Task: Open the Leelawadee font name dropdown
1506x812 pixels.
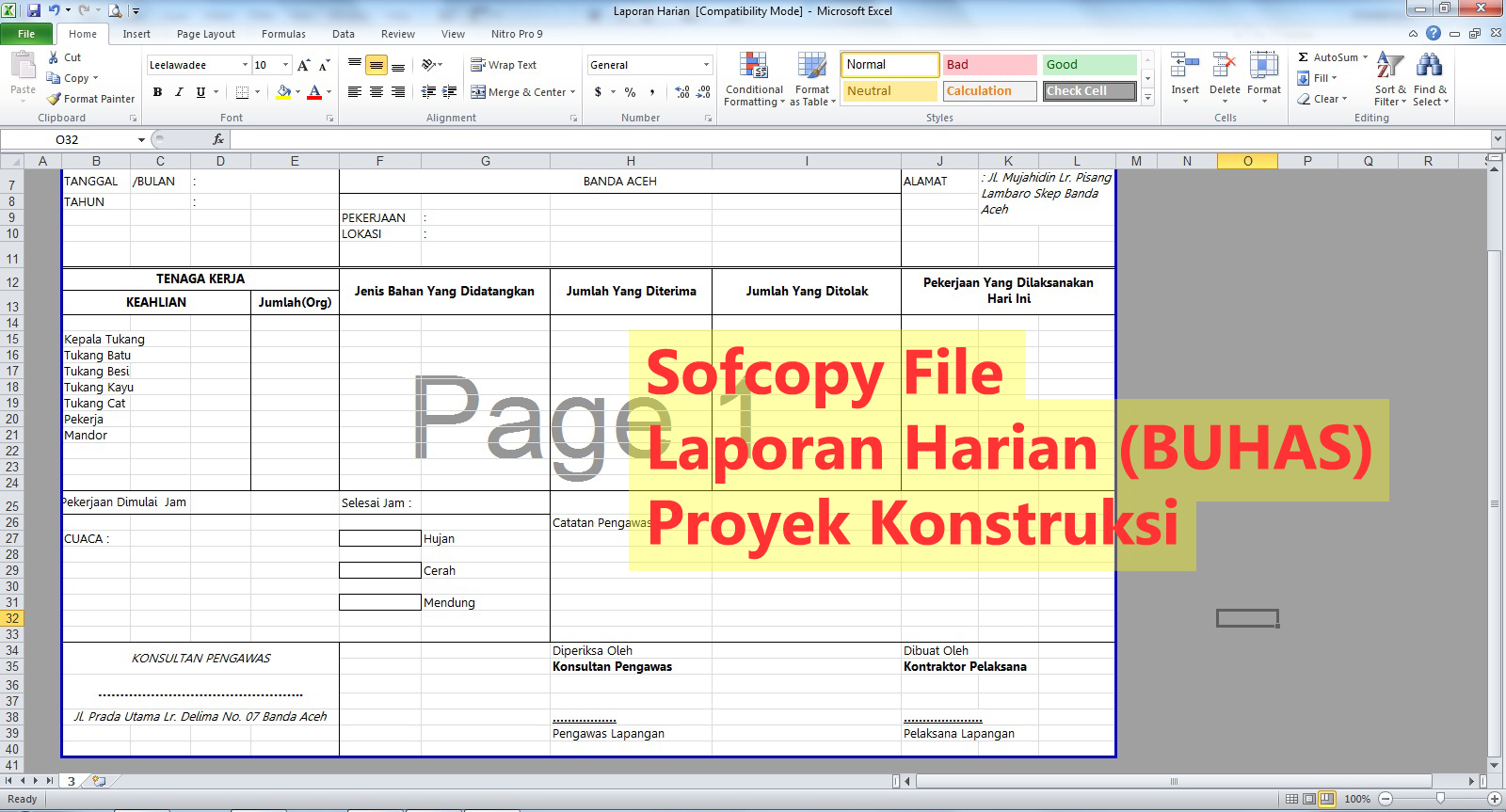Action: coord(245,65)
